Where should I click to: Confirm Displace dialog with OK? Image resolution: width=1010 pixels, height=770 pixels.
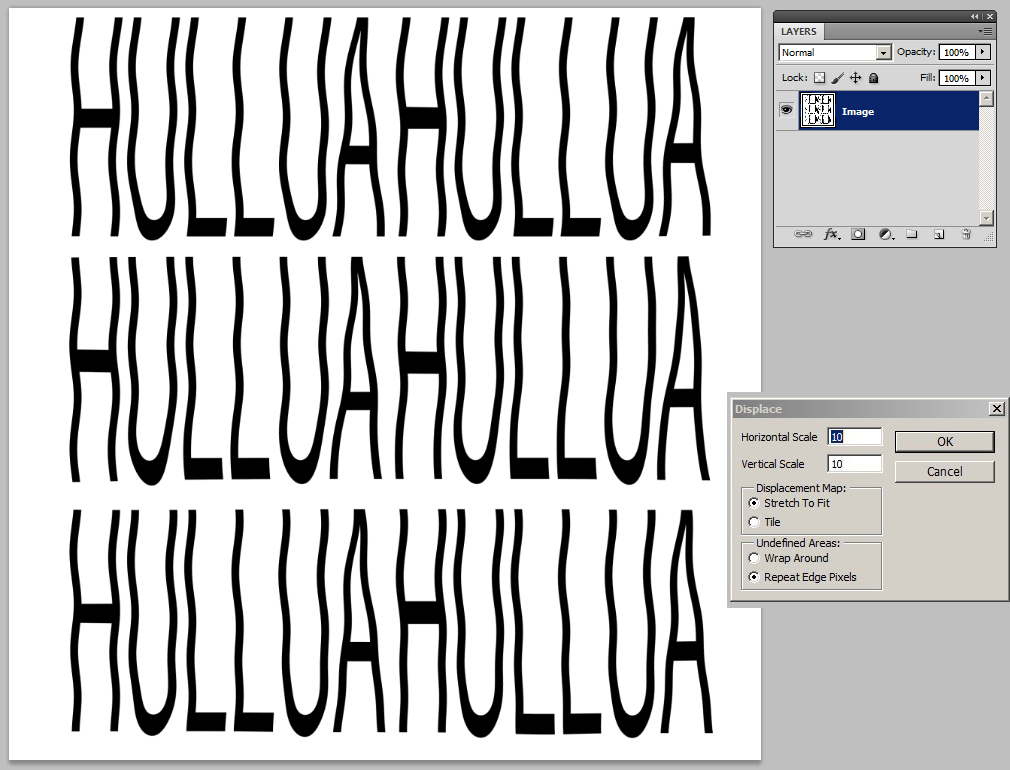coord(945,441)
